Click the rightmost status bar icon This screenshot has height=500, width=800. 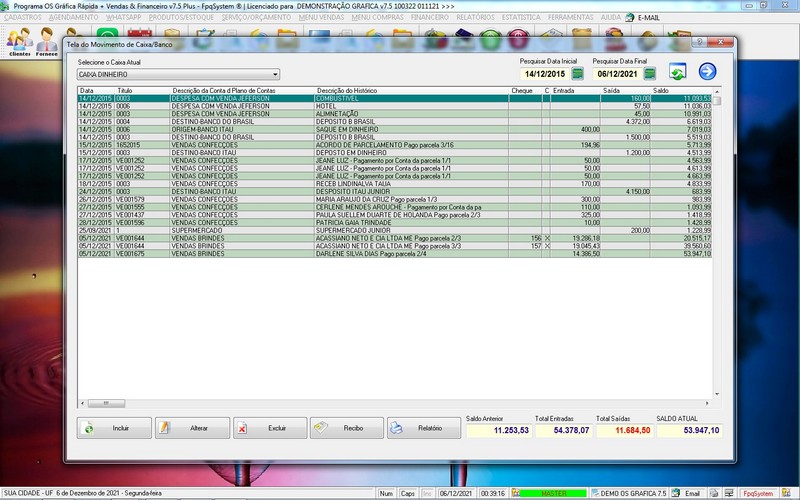click(786, 493)
